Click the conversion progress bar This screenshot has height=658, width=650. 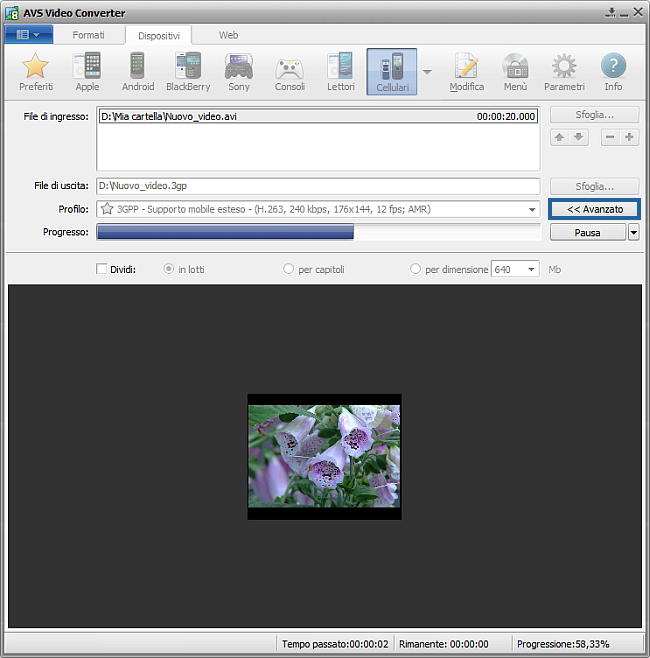[318, 232]
